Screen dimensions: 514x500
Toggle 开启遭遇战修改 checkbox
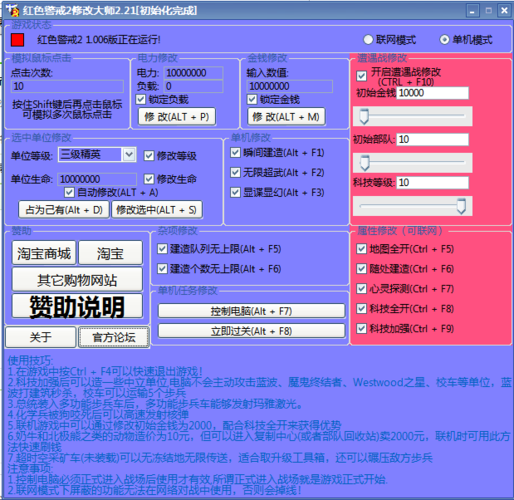(362, 76)
